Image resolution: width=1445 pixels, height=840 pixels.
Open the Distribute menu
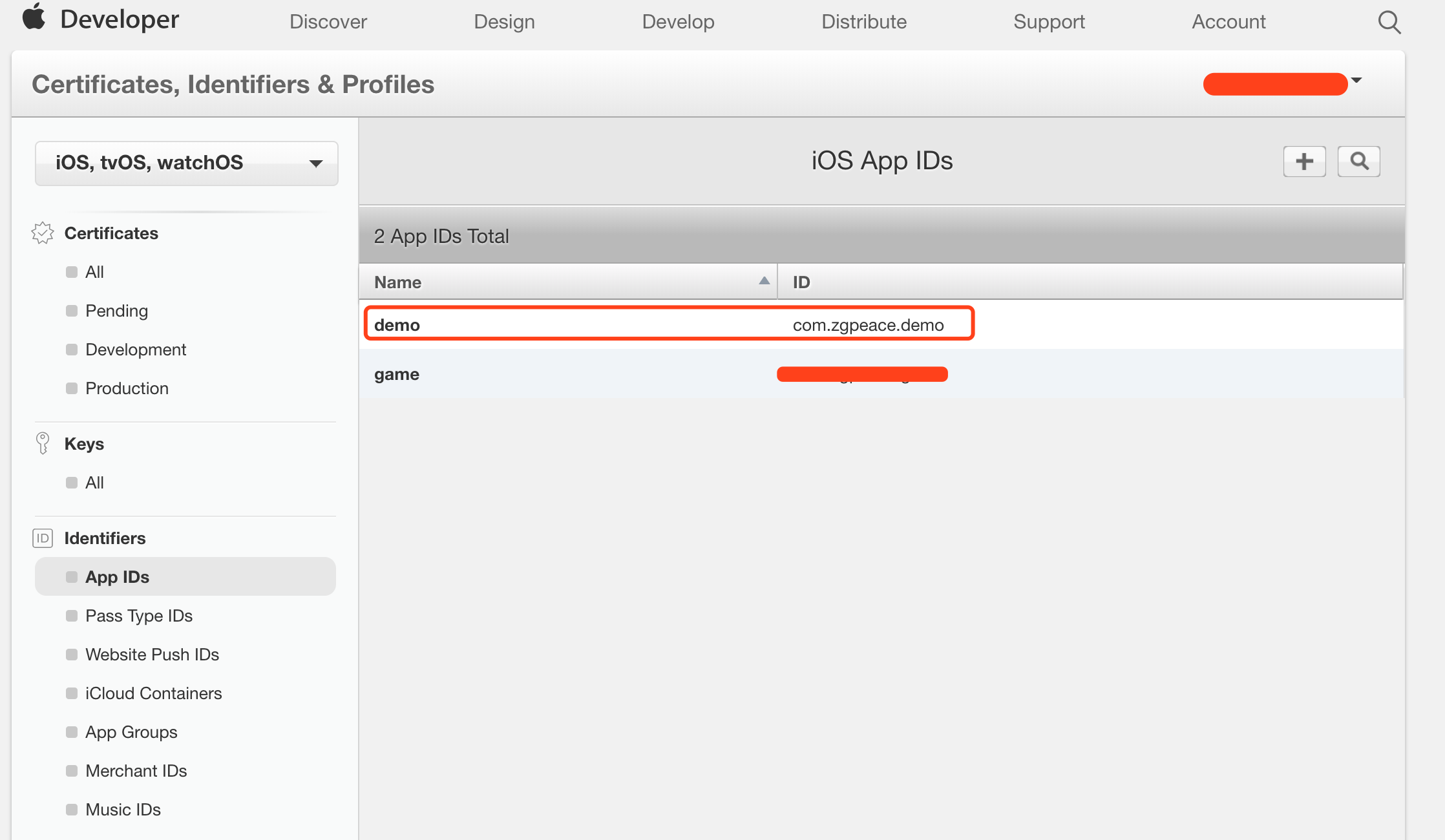863,22
